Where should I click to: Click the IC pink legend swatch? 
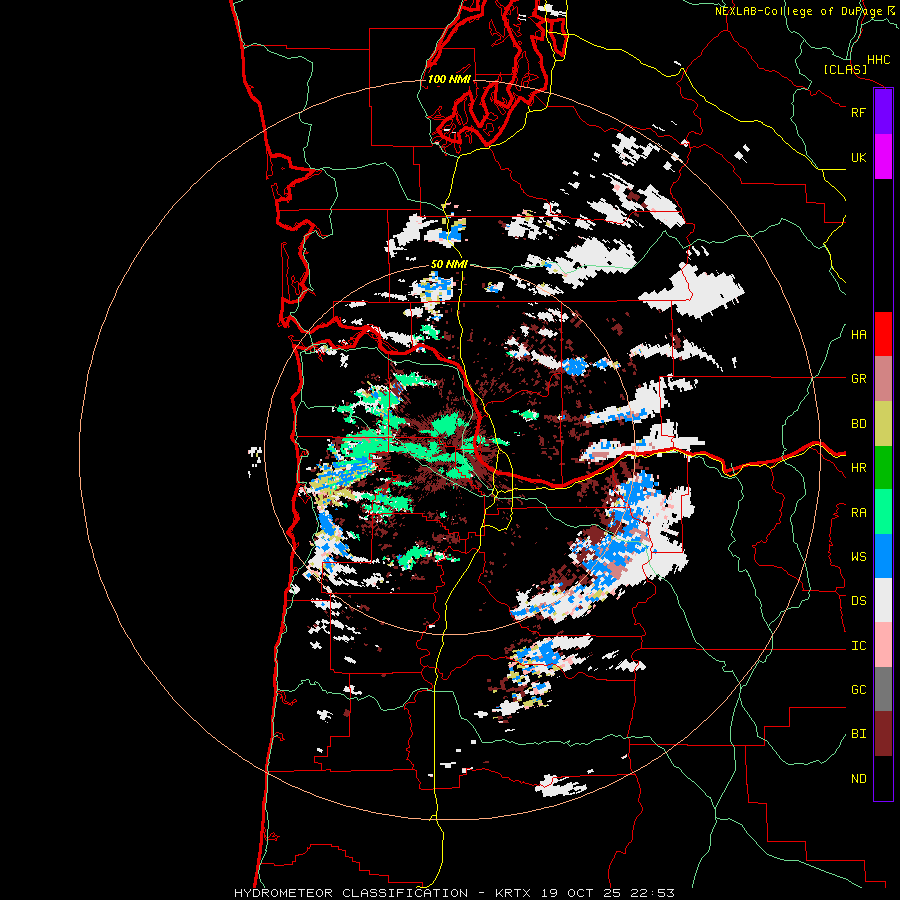[883, 645]
